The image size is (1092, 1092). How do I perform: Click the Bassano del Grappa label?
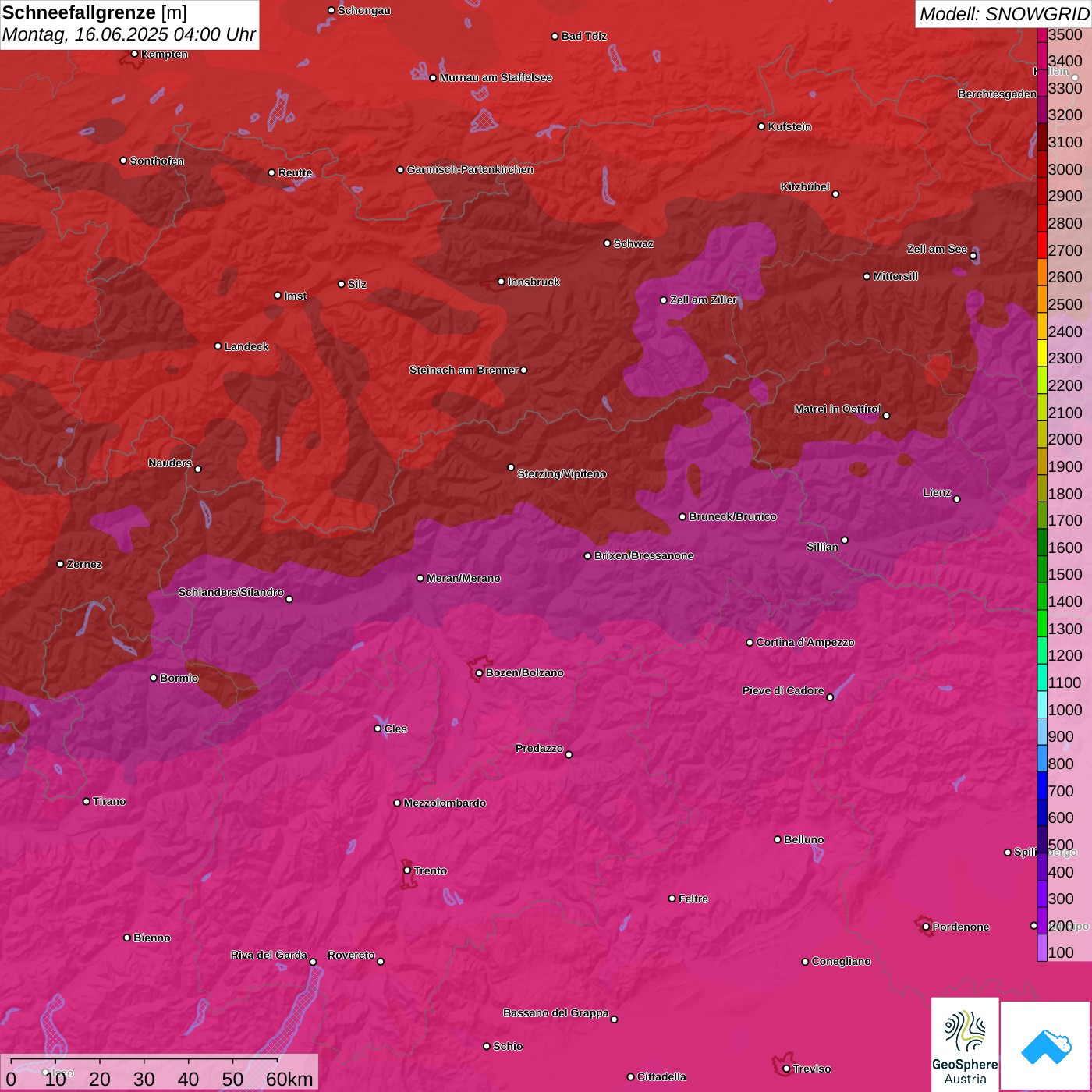coord(555,1013)
